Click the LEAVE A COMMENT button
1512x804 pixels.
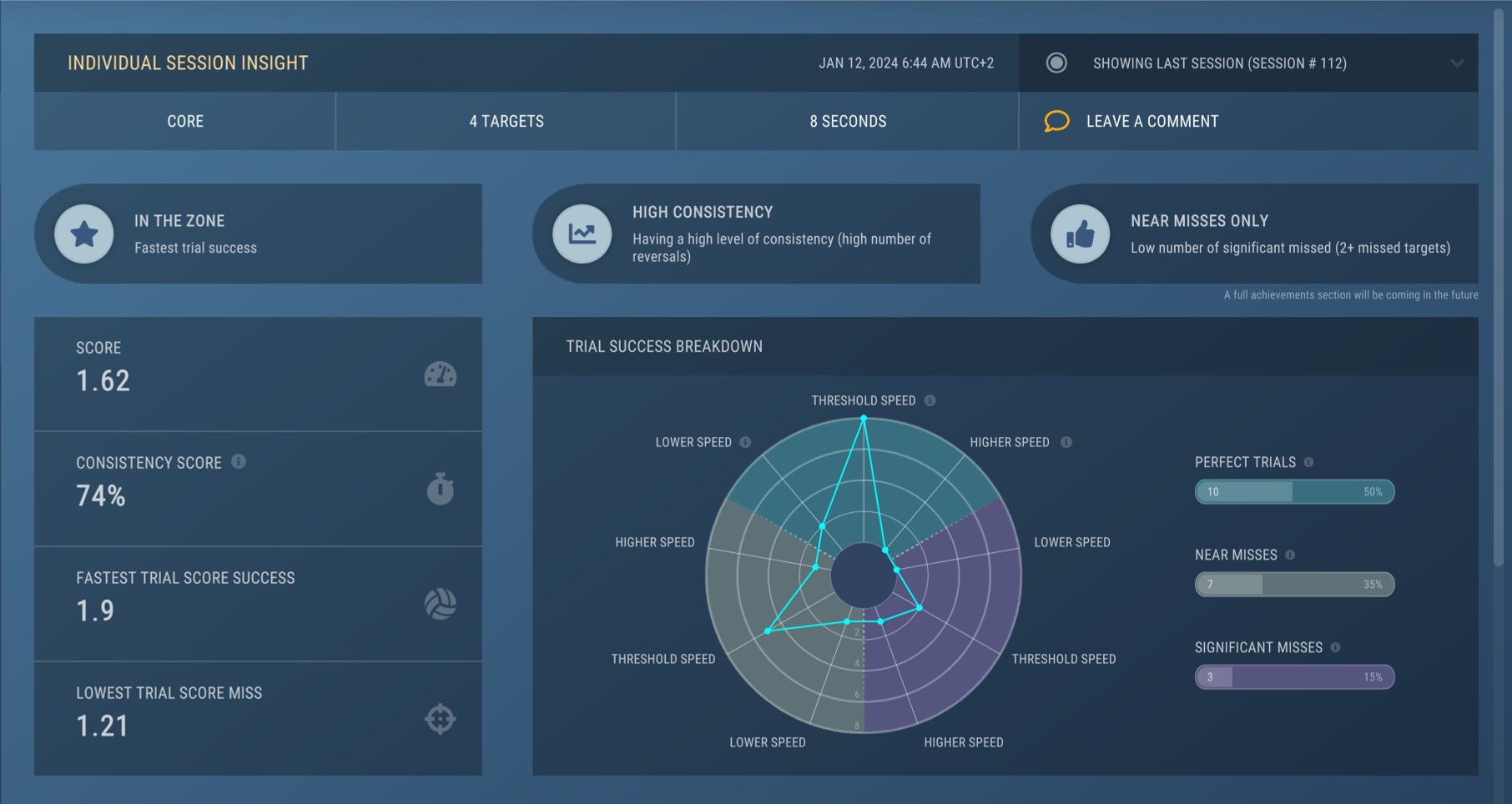(1152, 121)
